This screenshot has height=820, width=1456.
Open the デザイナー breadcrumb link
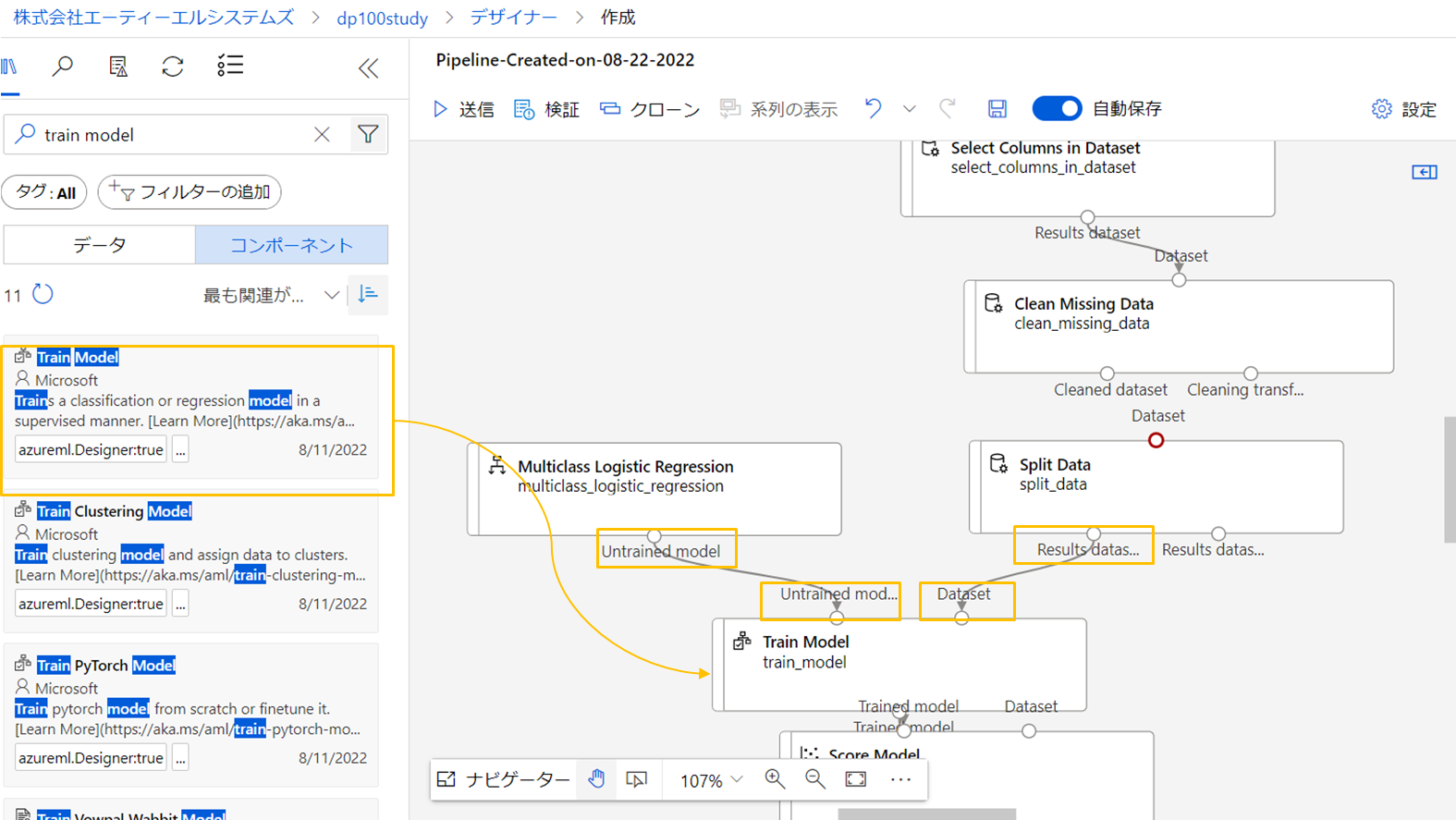coord(514,18)
